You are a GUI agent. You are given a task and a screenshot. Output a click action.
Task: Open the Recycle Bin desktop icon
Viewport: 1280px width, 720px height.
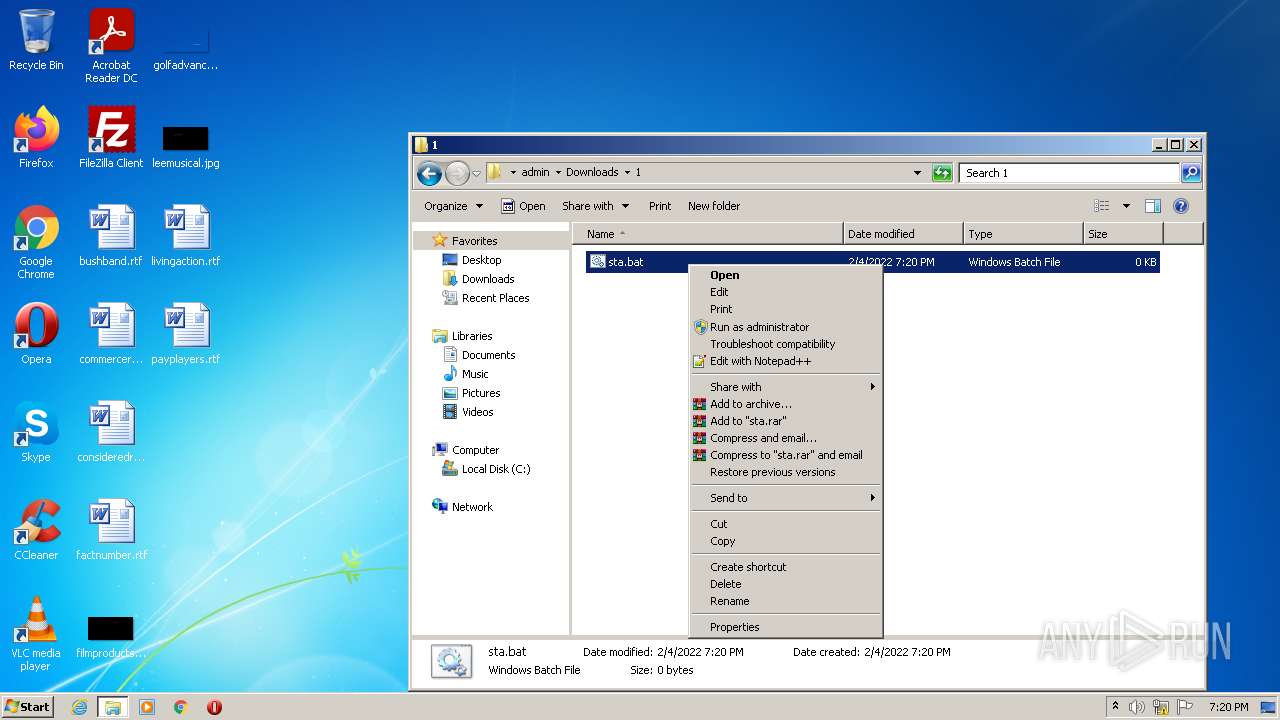click(x=36, y=40)
